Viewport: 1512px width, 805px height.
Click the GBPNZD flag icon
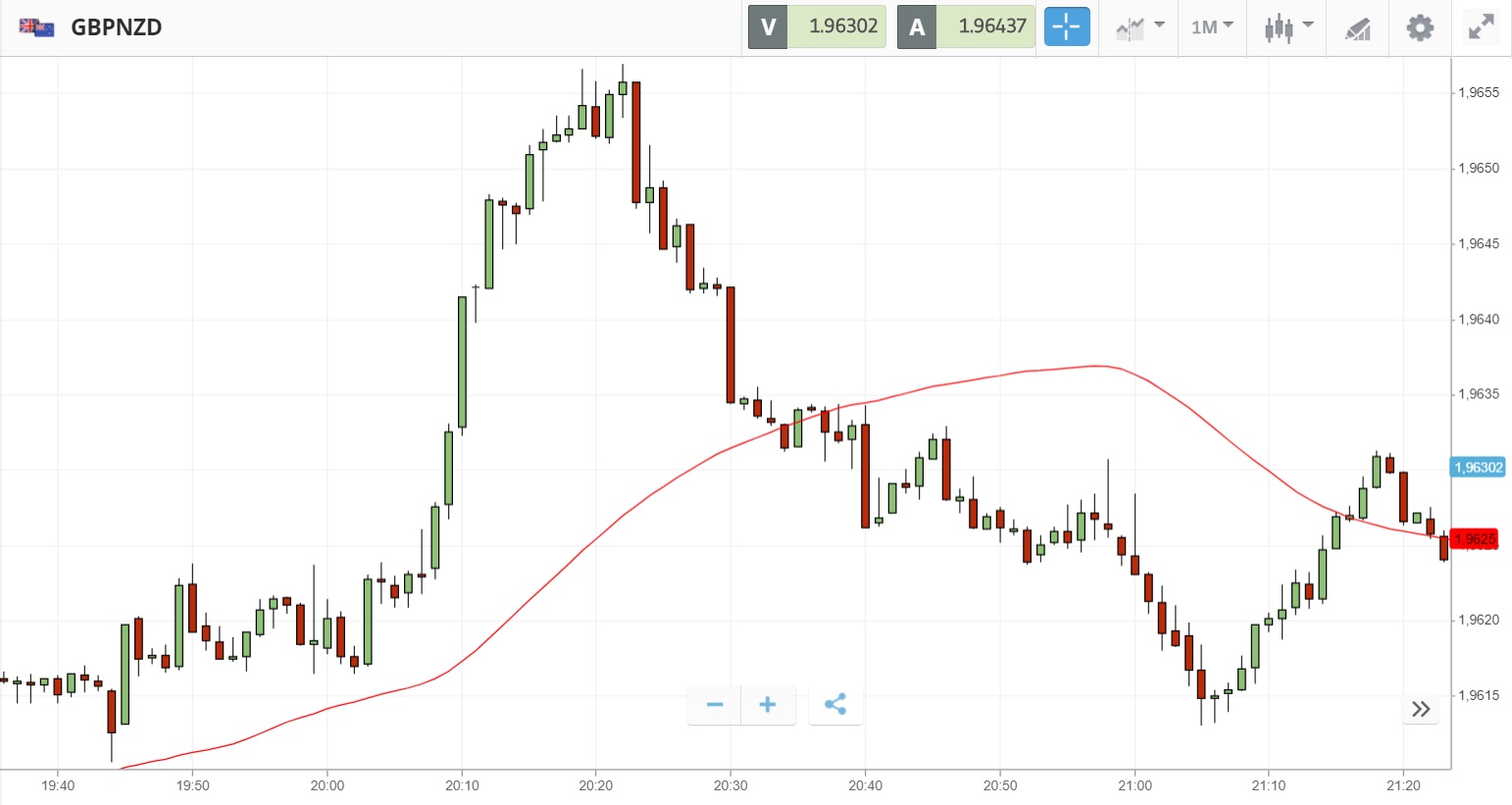[37, 27]
